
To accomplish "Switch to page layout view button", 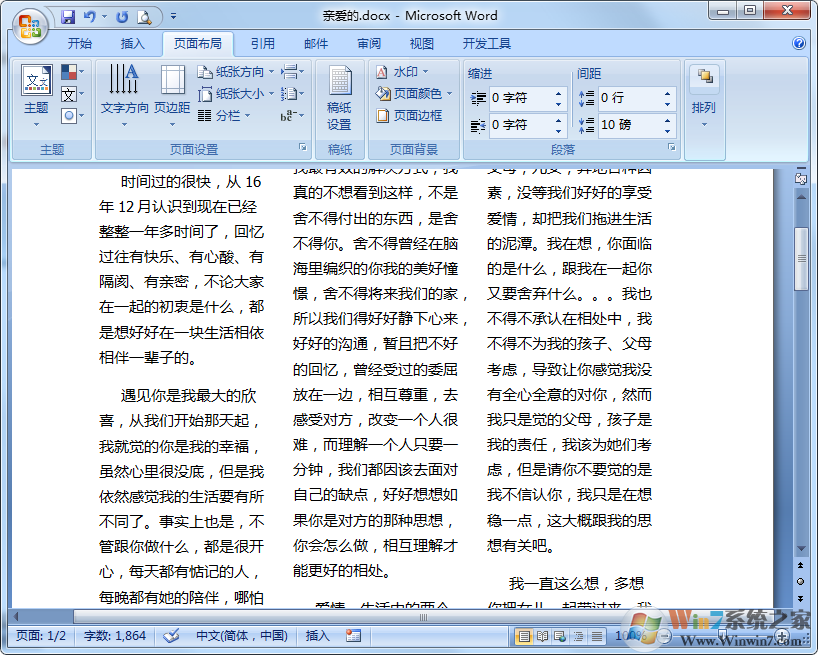I will [523, 636].
